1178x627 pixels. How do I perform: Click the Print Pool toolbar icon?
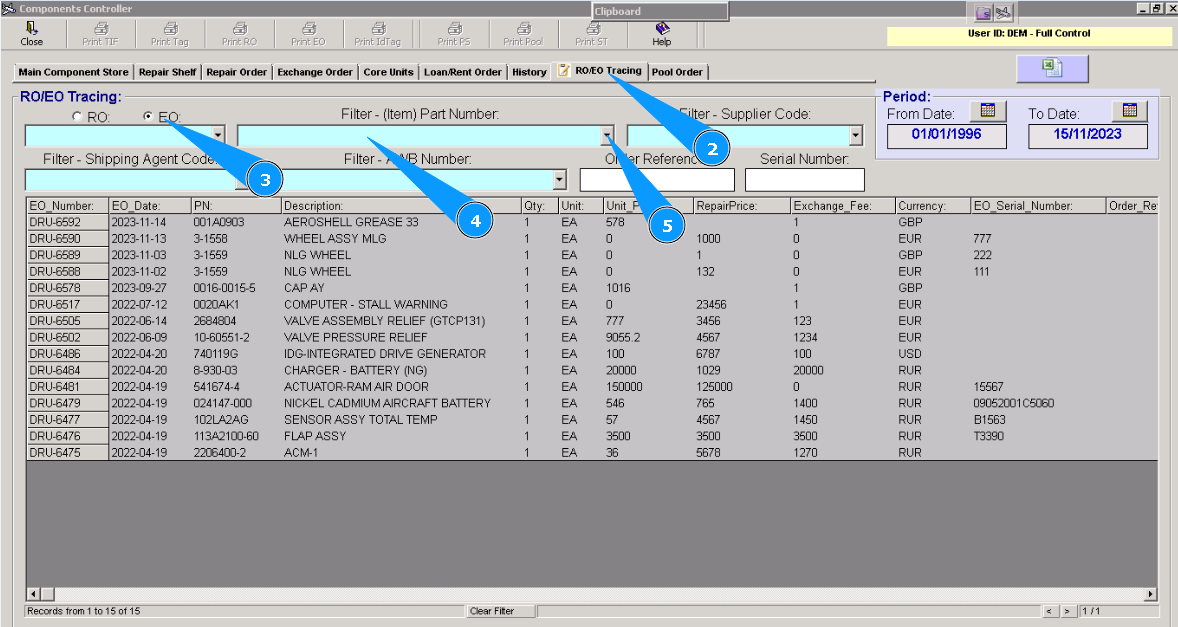[x=523, y=34]
